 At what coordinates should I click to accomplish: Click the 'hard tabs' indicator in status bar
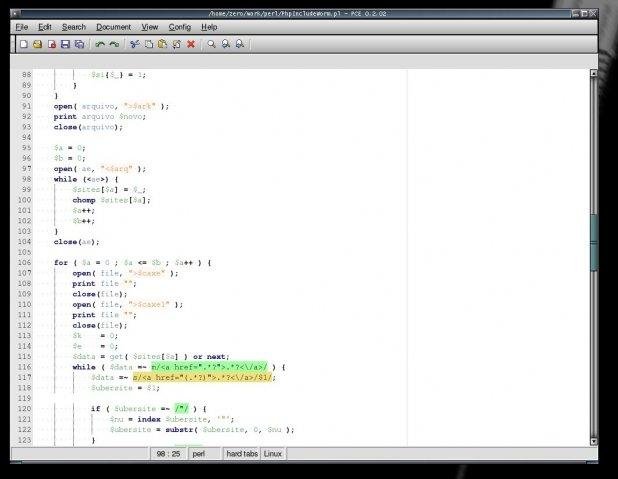click(x=242, y=454)
